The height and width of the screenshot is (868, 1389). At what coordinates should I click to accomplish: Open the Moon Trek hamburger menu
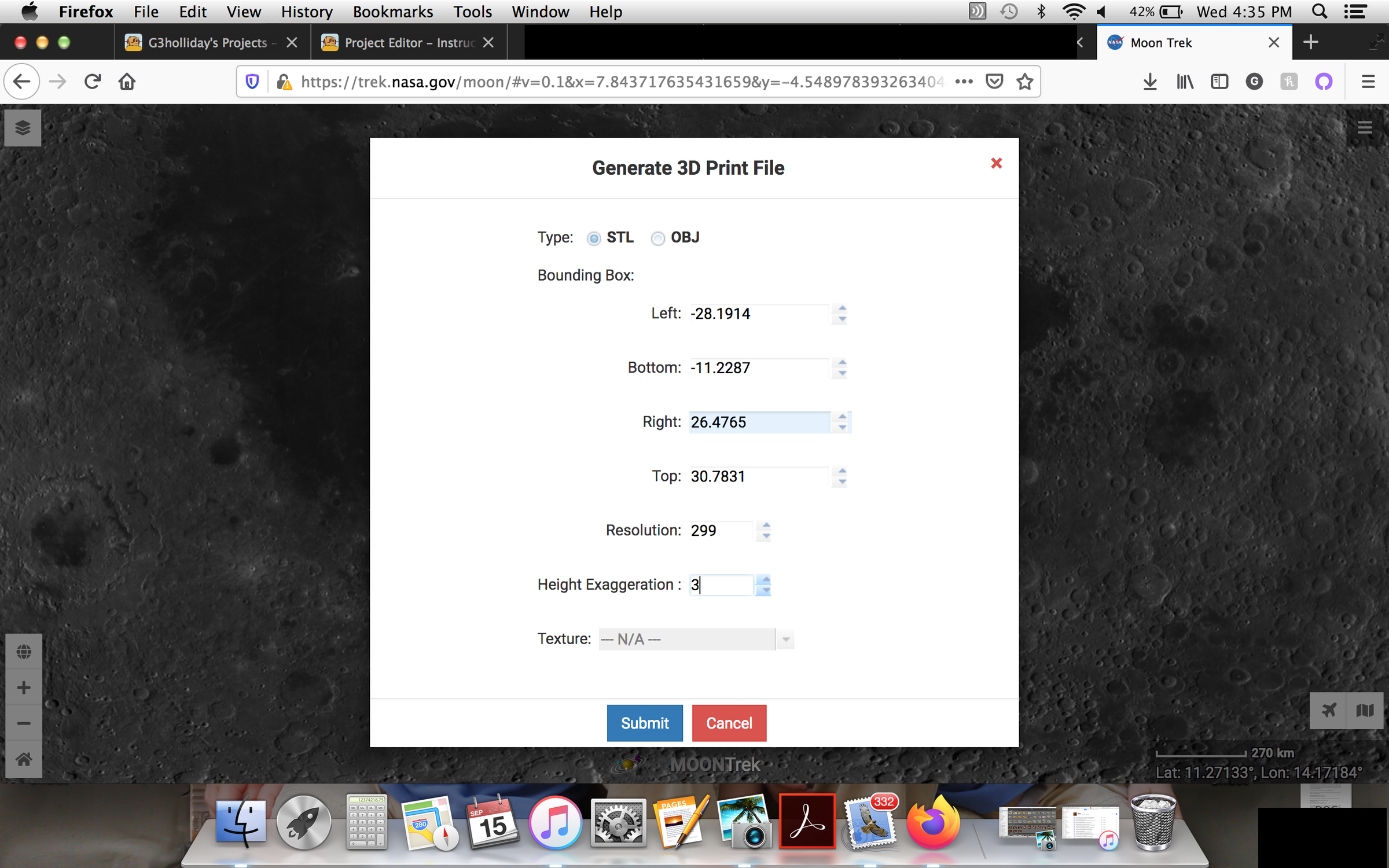[1365, 127]
